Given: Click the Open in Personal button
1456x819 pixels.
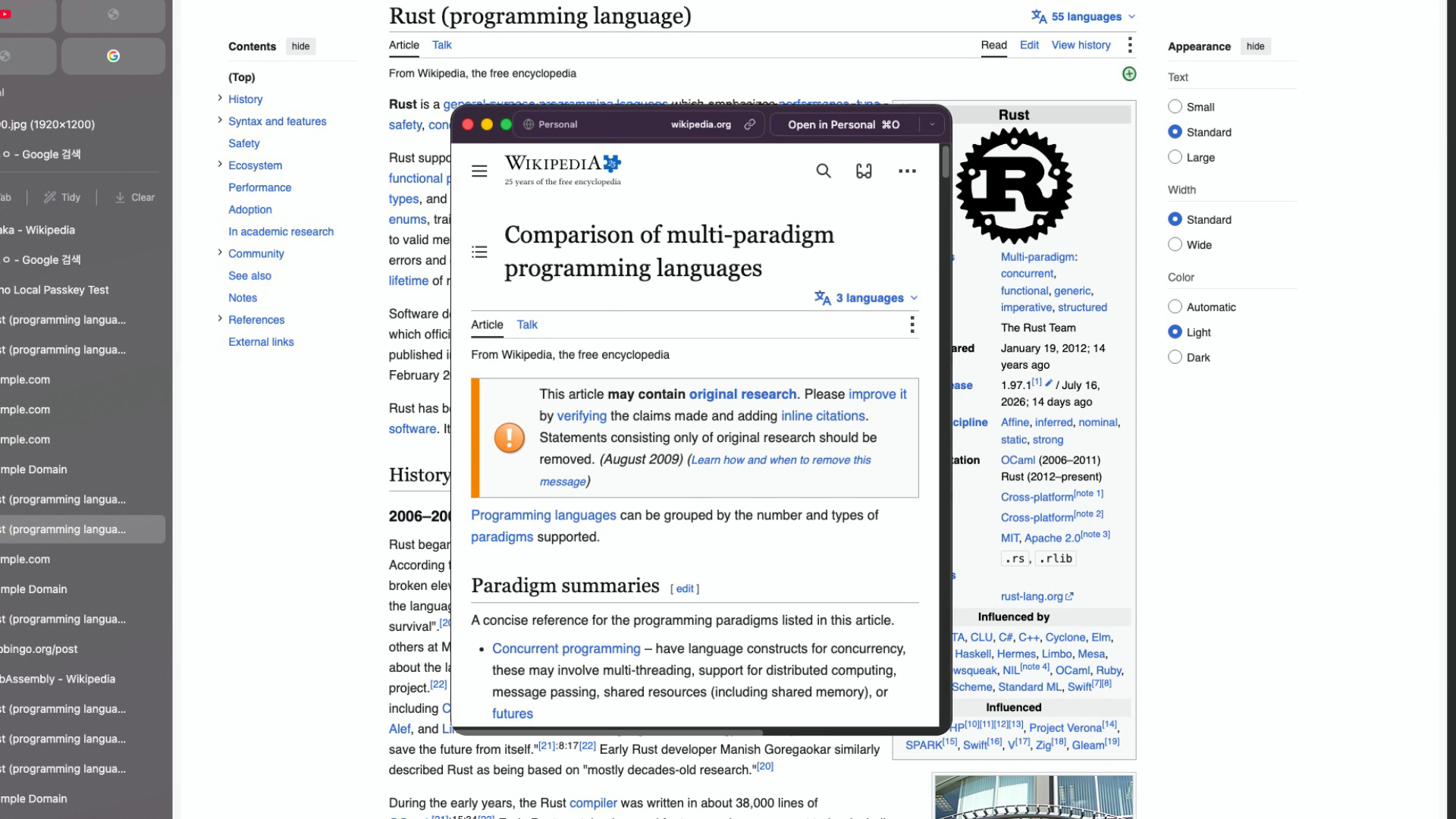Looking at the screenshot, I should [844, 124].
